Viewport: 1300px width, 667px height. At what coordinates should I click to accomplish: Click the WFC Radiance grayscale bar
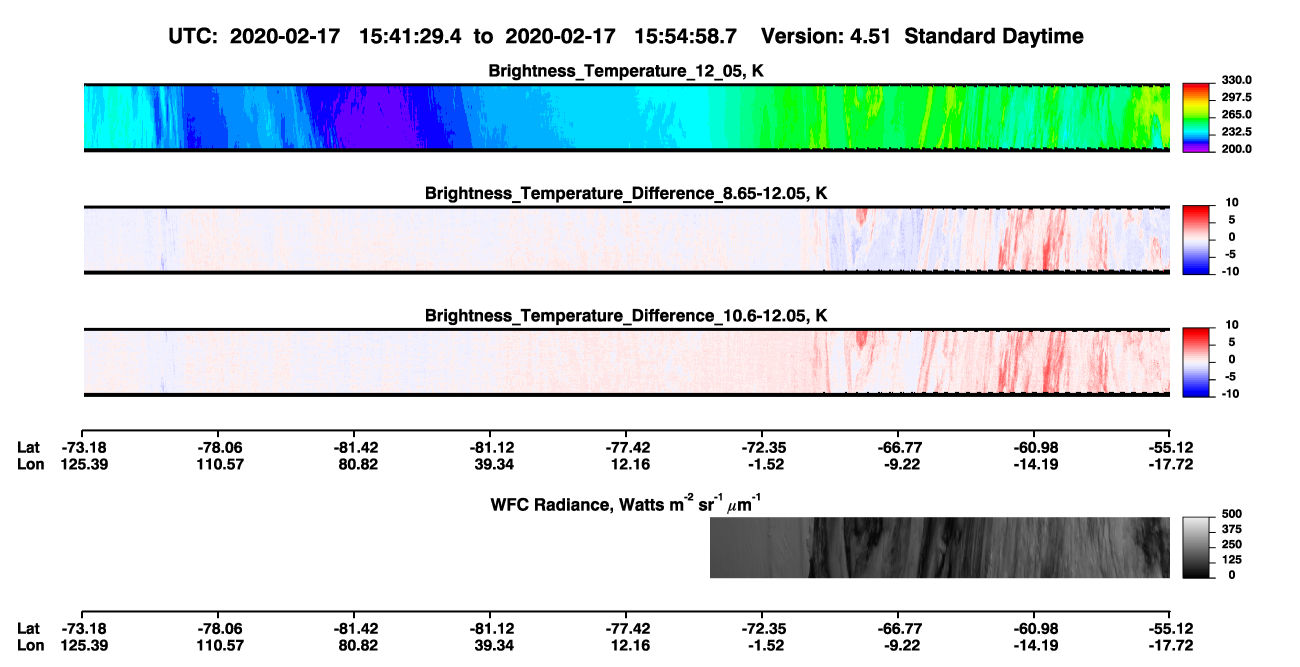tap(1197, 548)
